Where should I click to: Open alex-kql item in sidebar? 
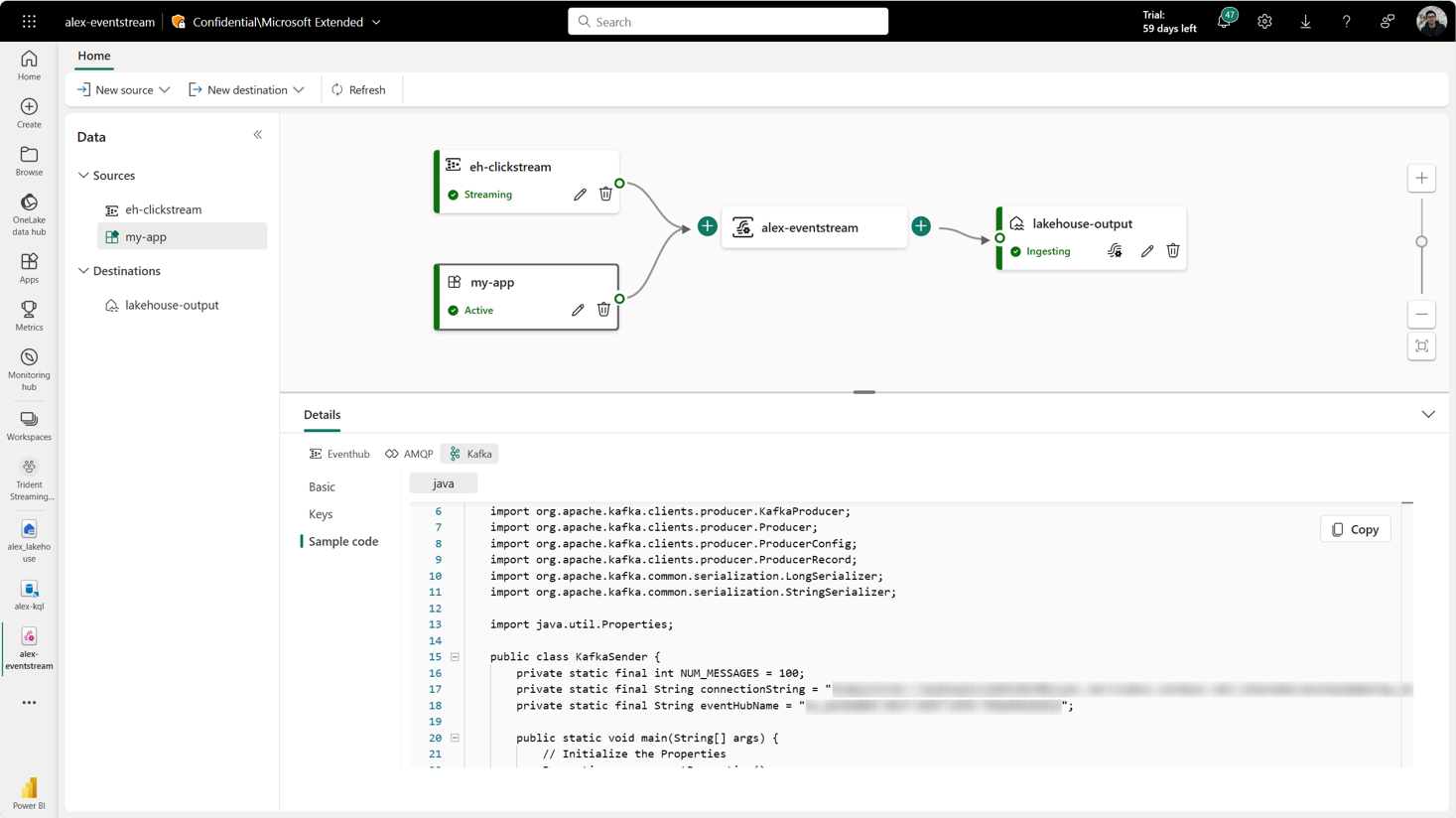tap(29, 595)
